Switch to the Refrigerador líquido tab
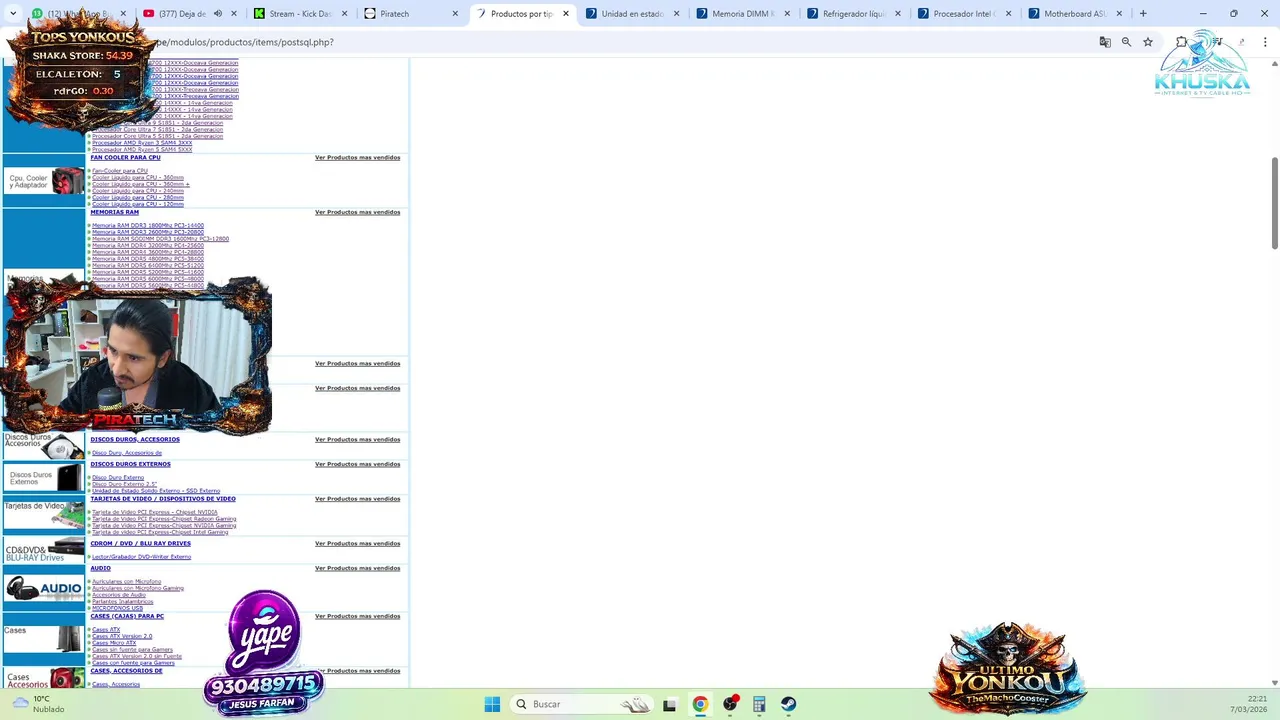 tap(853, 14)
